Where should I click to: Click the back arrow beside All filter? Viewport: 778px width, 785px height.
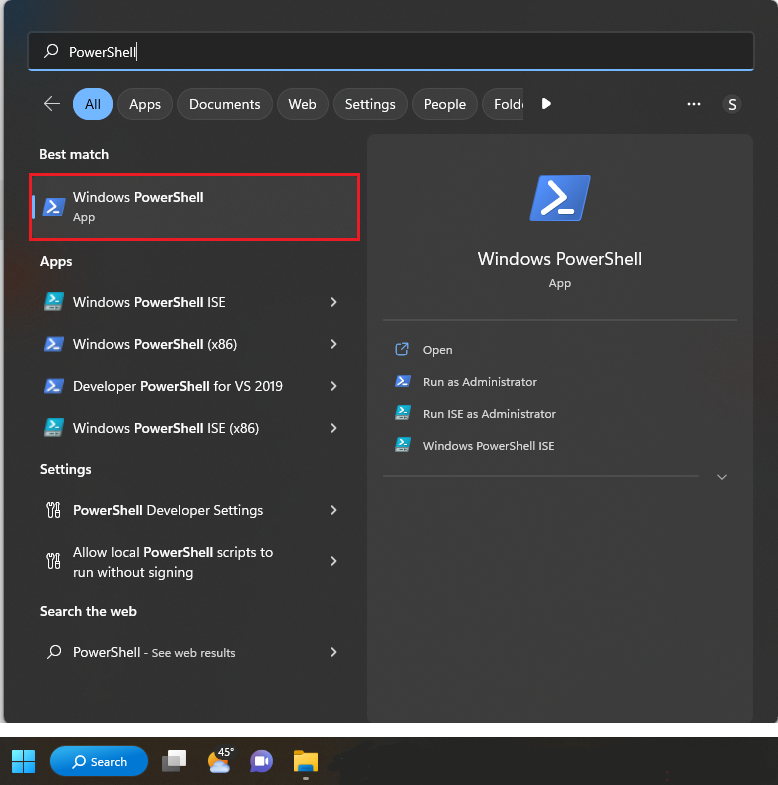(52, 104)
